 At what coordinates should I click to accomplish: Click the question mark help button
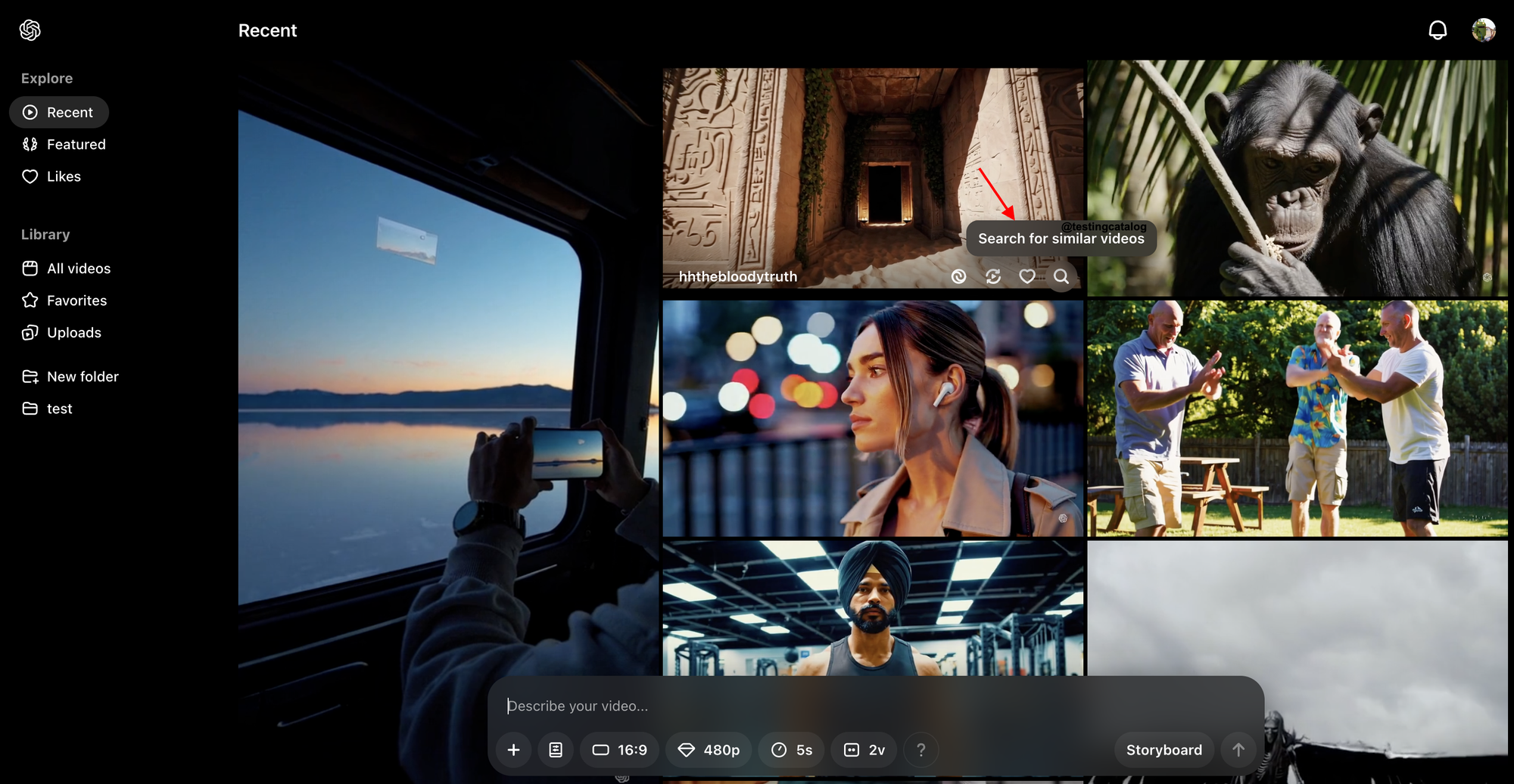click(x=921, y=750)
